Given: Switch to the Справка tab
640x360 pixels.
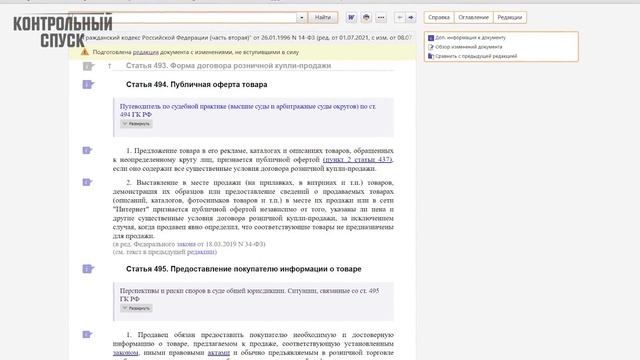Looking at the screenshot, I should 439,18.
